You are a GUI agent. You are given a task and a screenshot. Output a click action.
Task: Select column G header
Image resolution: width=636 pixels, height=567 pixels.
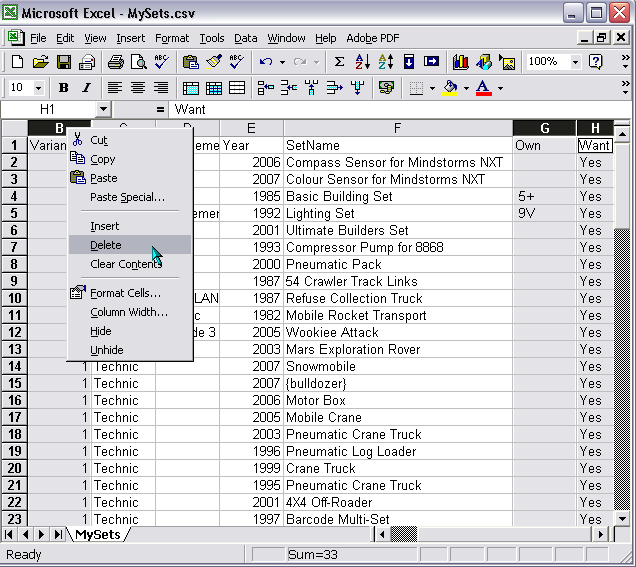(544, 128)
